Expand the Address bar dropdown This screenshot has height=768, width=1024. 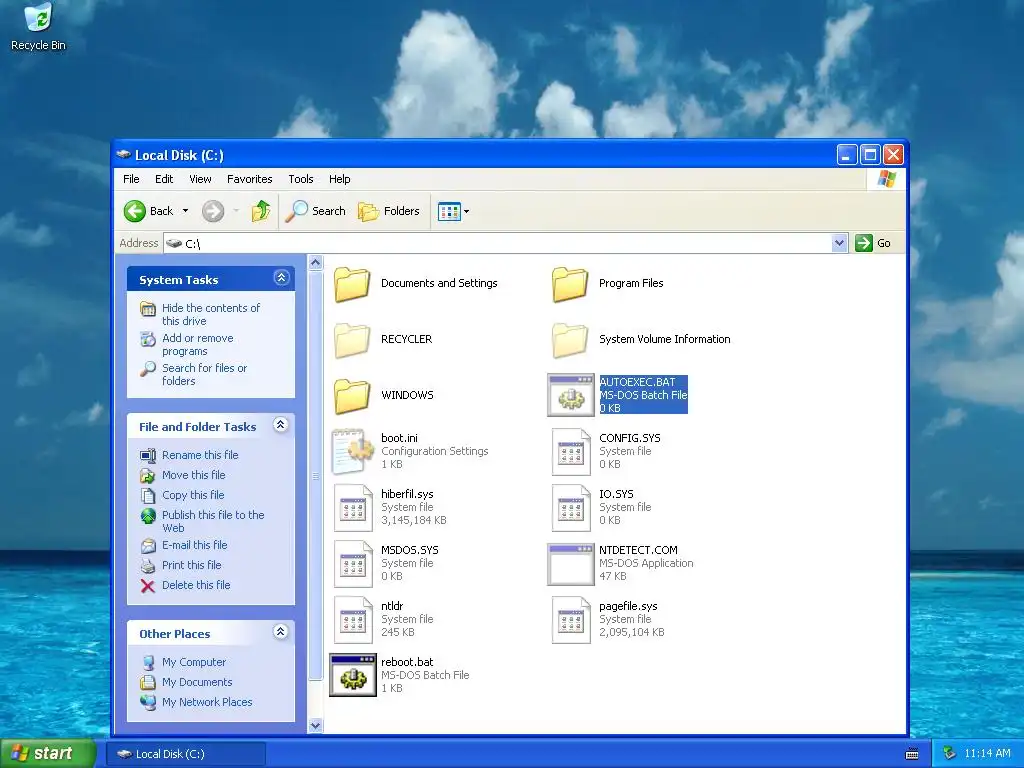click(840, 243)
